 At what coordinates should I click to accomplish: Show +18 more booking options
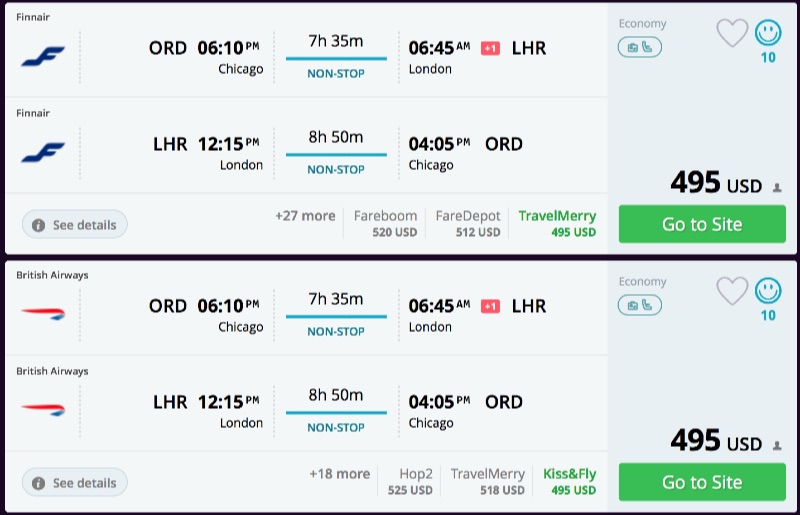pos(339,474)
